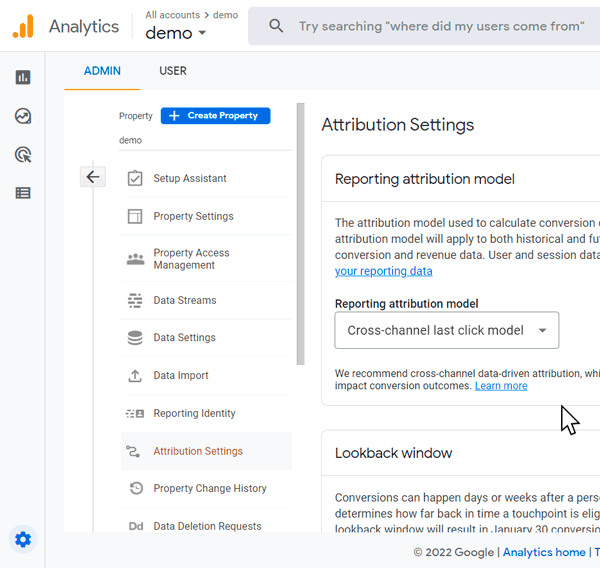This screenshot has height=568, width=600.
Task: Follow the Learn more link
Action: 501,386
